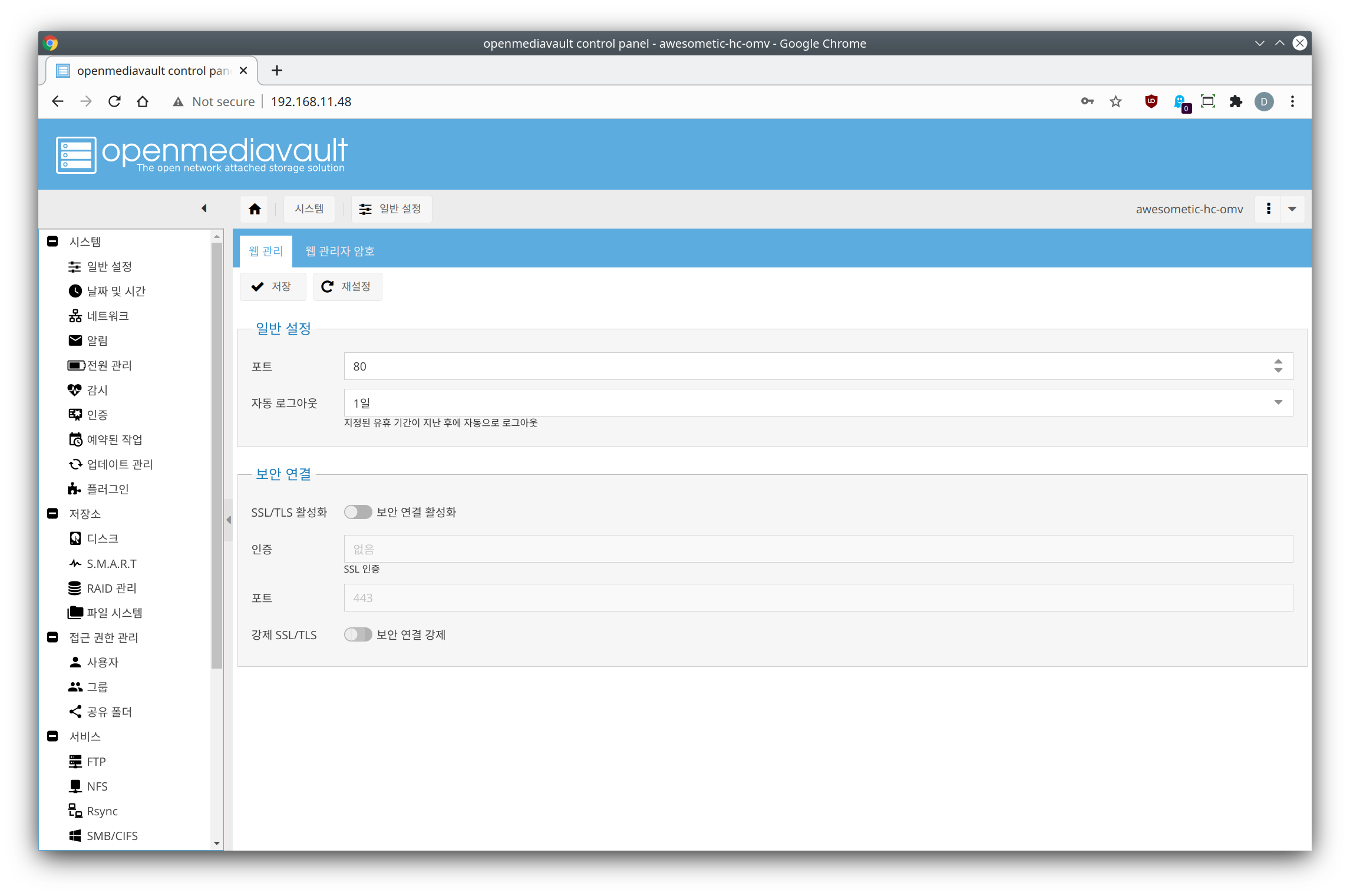
Task: Open the 자동 로그아웃 dropdown arrow
Action: tap(1278, 403)
